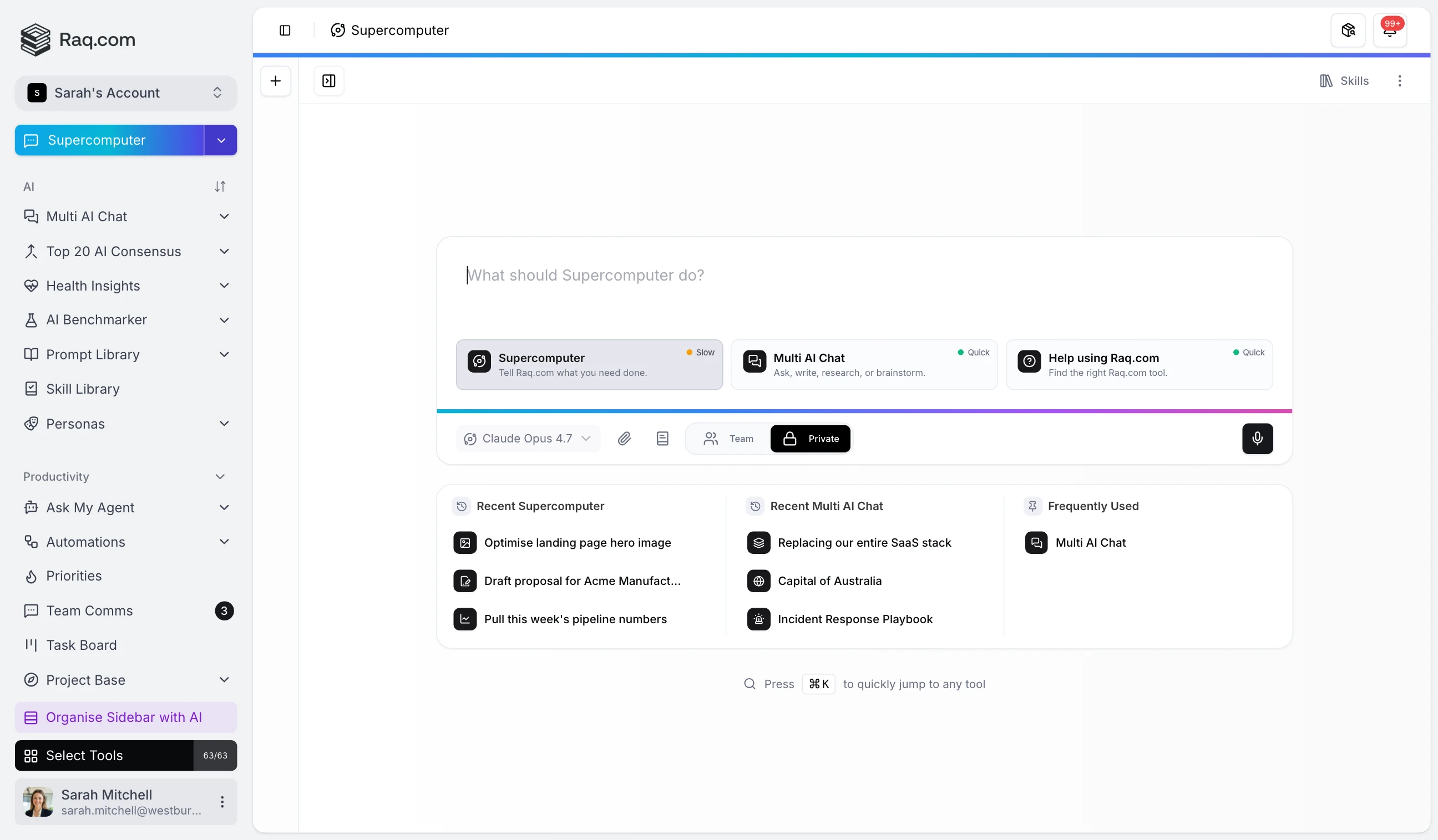Expand the Multi AI Chat chevron
The image size is (1438, 840).
pyautogui.click(x=224, y=217)
